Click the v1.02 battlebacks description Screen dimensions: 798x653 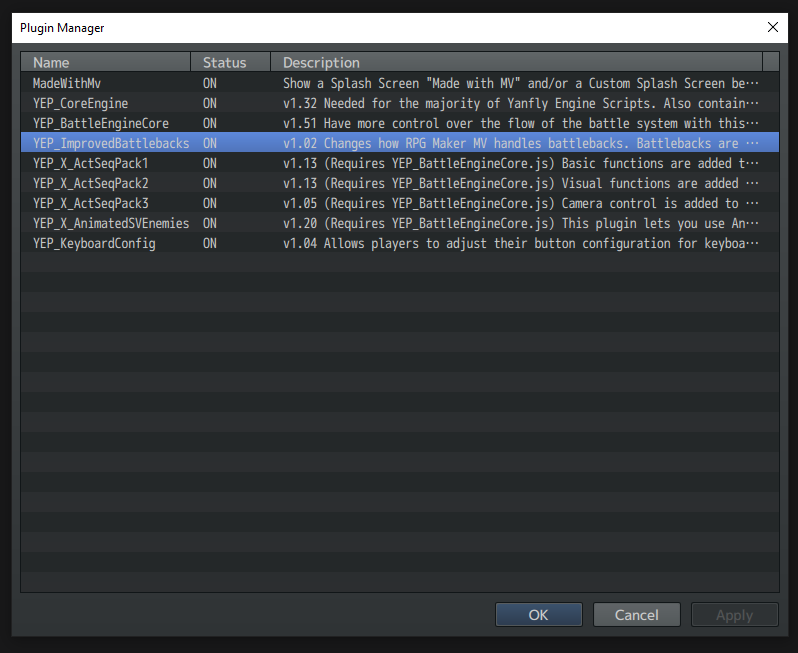coord(521,143)
